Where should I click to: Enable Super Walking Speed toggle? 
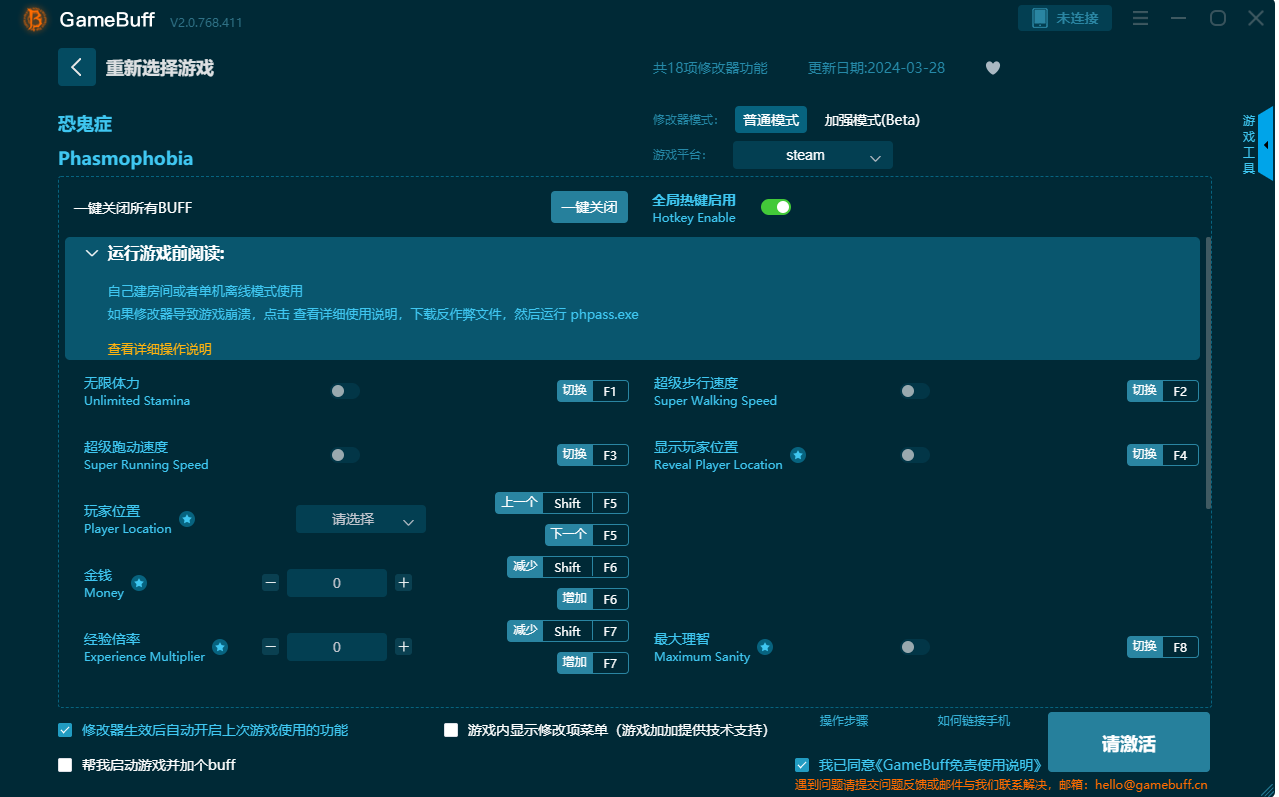914,391
